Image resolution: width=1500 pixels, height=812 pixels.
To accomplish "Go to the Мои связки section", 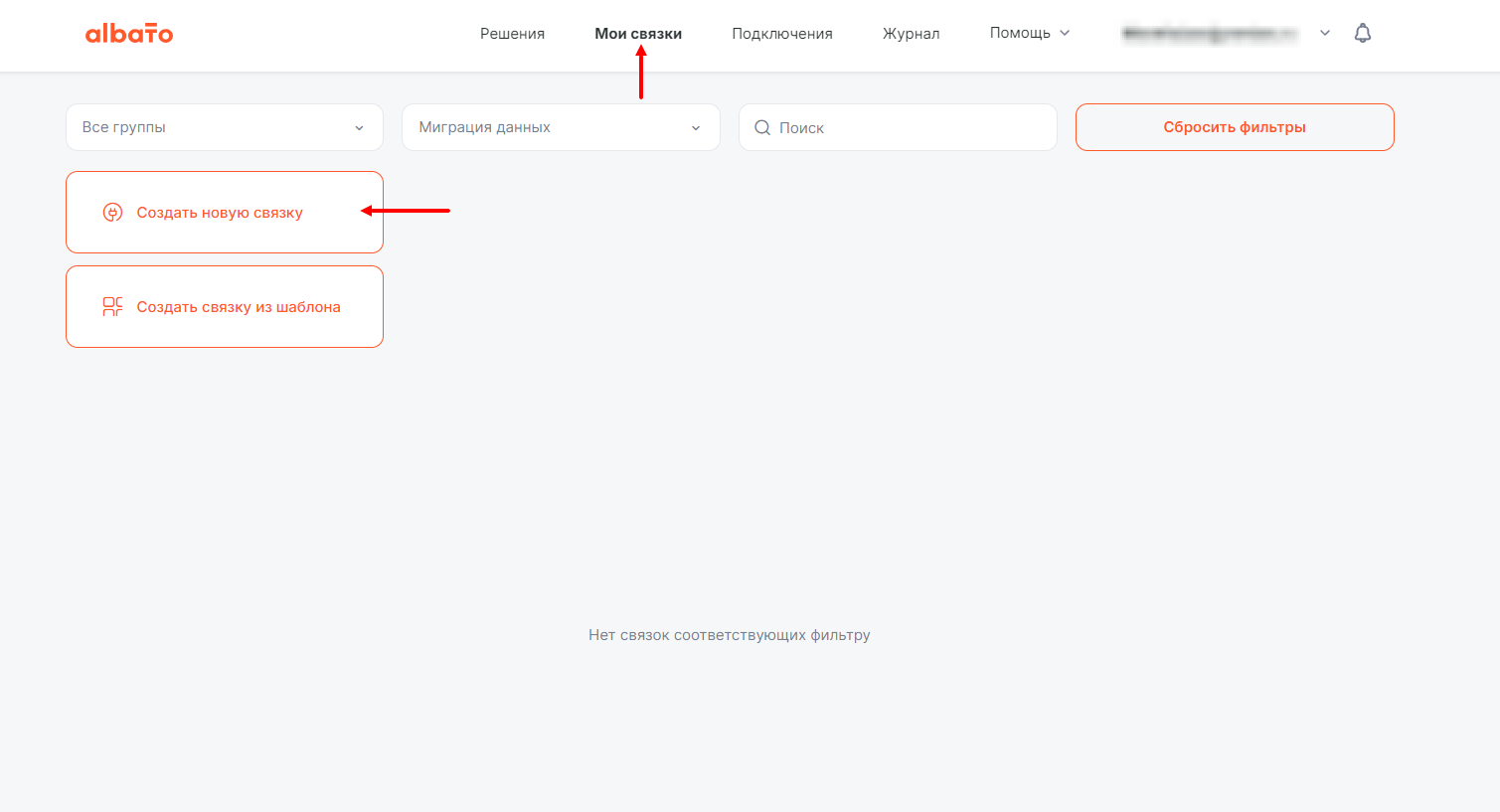I will [x=638, y=34].
